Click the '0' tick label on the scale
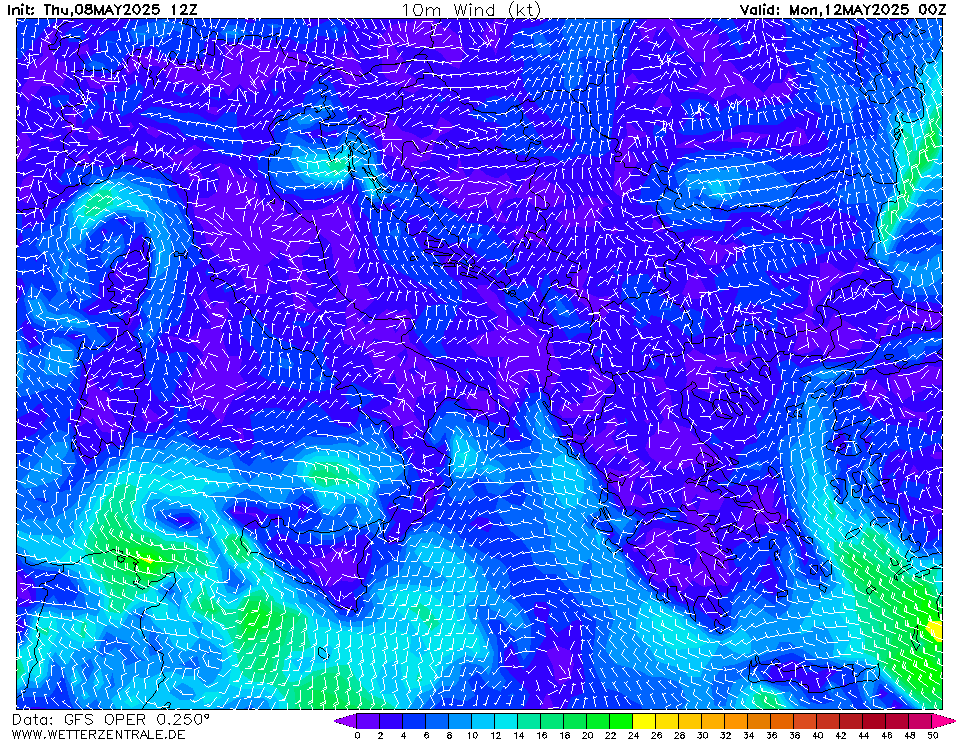Image resolution: width=959 pixels, height=741 pixels. pyautogui.click(x=357, y=735)
